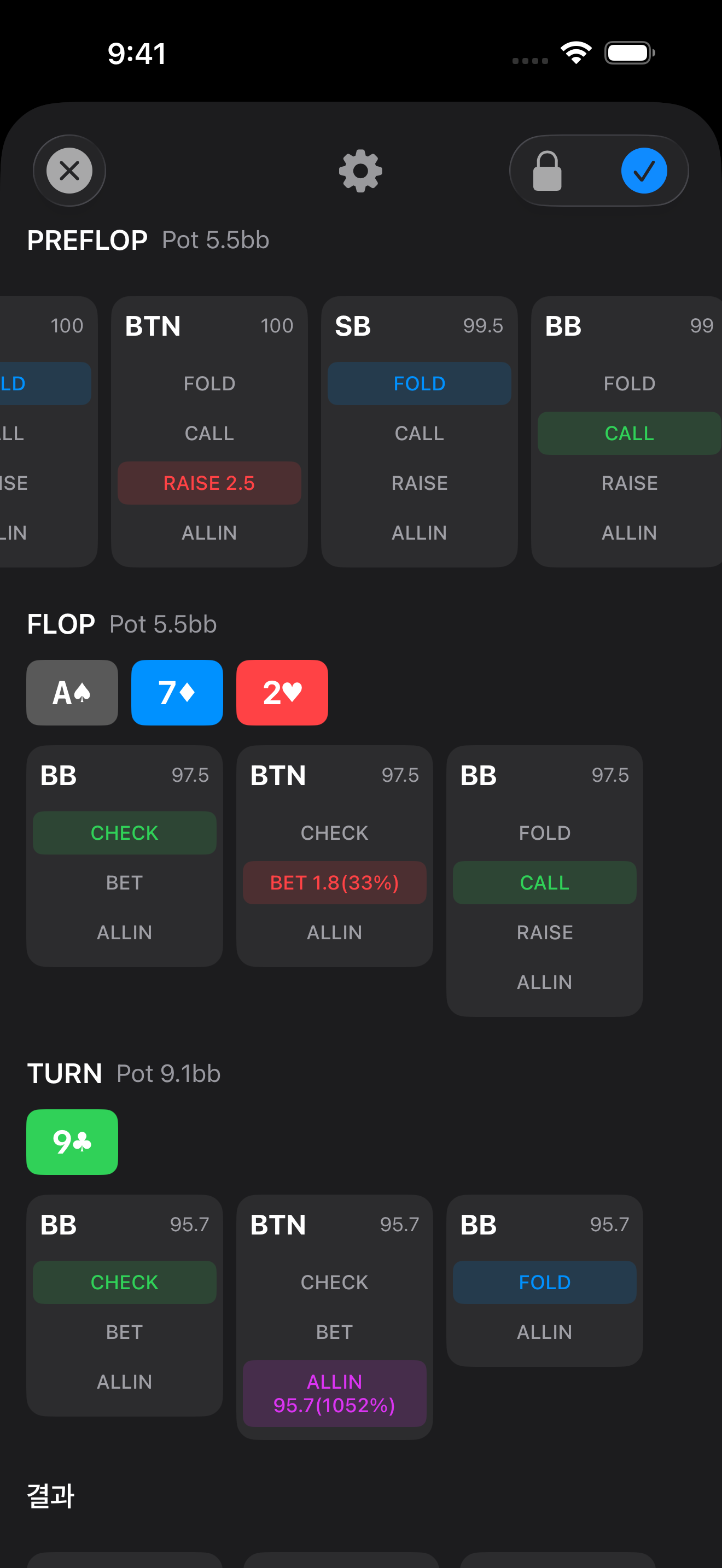Tap the Wi-Fi status bar icon

[576, 53]
